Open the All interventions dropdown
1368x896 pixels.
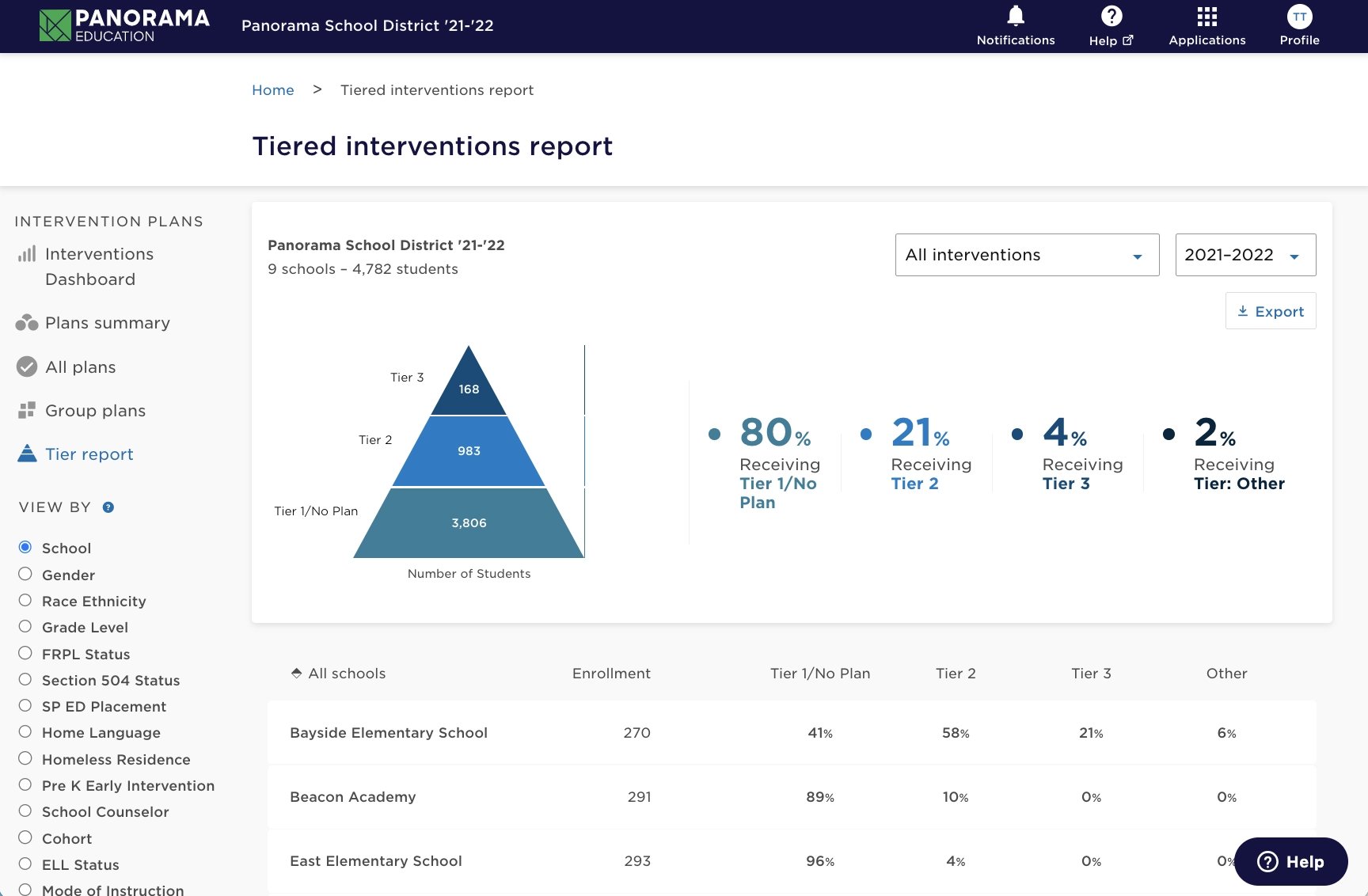(1026, 255)
